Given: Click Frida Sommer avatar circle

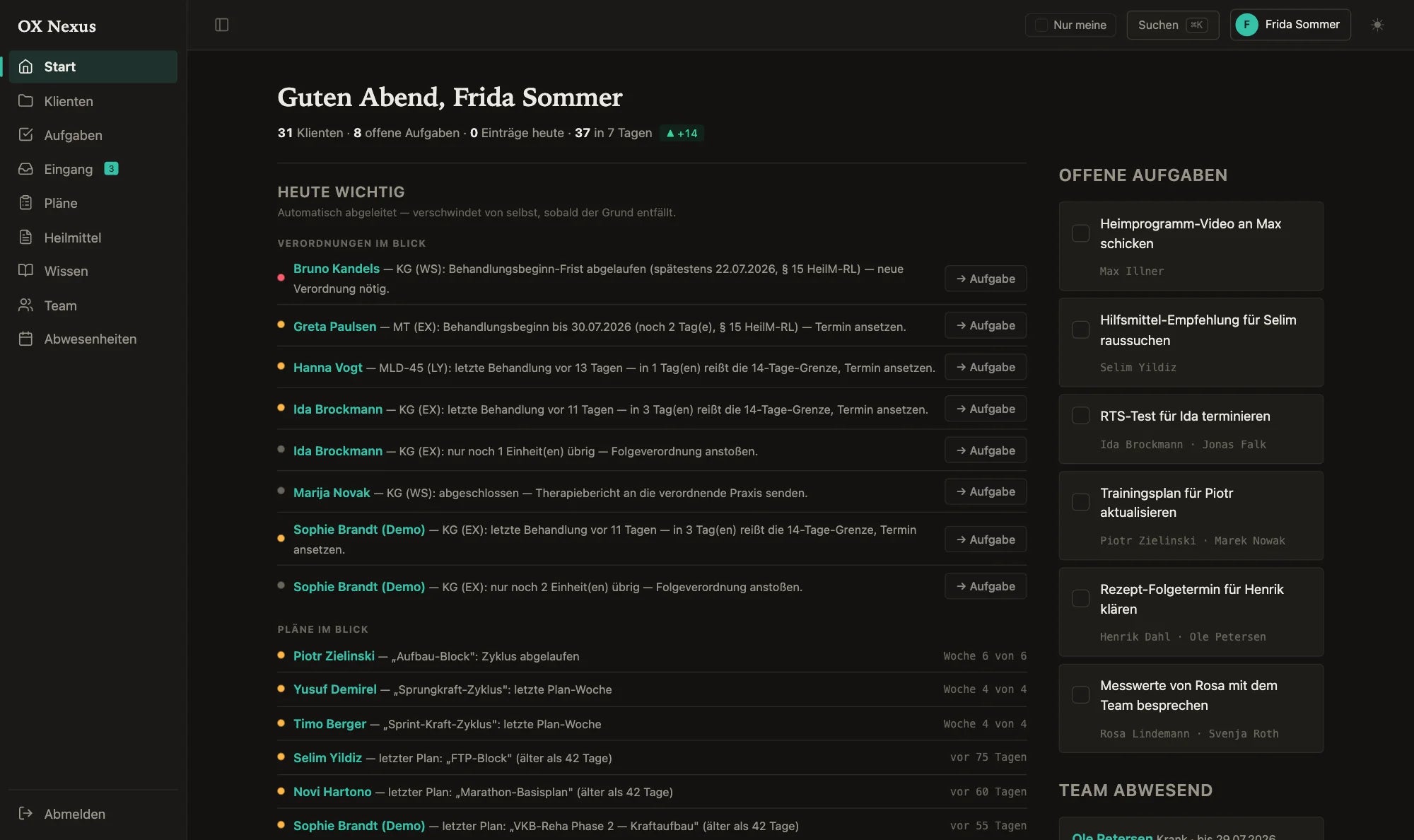Looking at the screenshot, I should 1246,25.
